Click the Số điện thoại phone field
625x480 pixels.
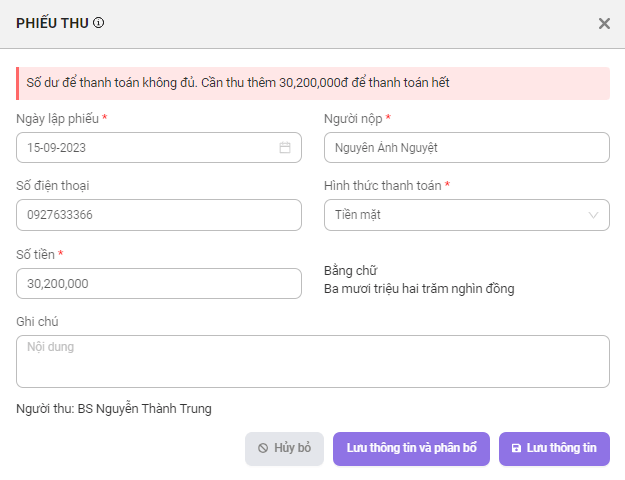click(159, 215)
